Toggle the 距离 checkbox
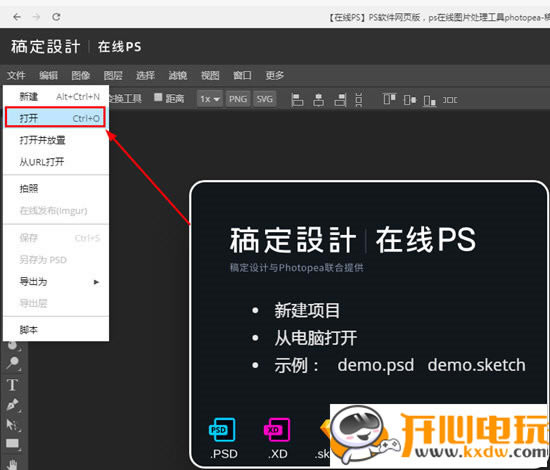The height and width of the screenshot is (470, 550). click(158, 97)
